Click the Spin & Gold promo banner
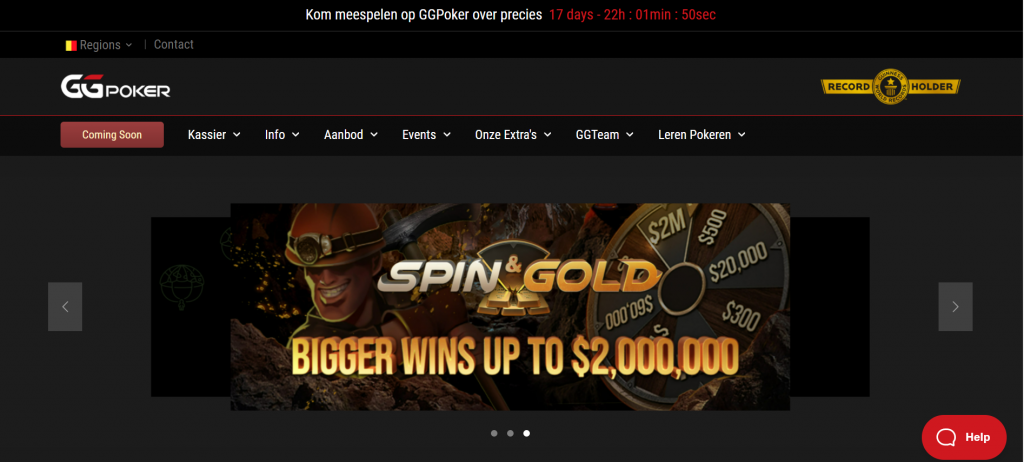This screenshot has width=1024, height=462. pos(510,306)
